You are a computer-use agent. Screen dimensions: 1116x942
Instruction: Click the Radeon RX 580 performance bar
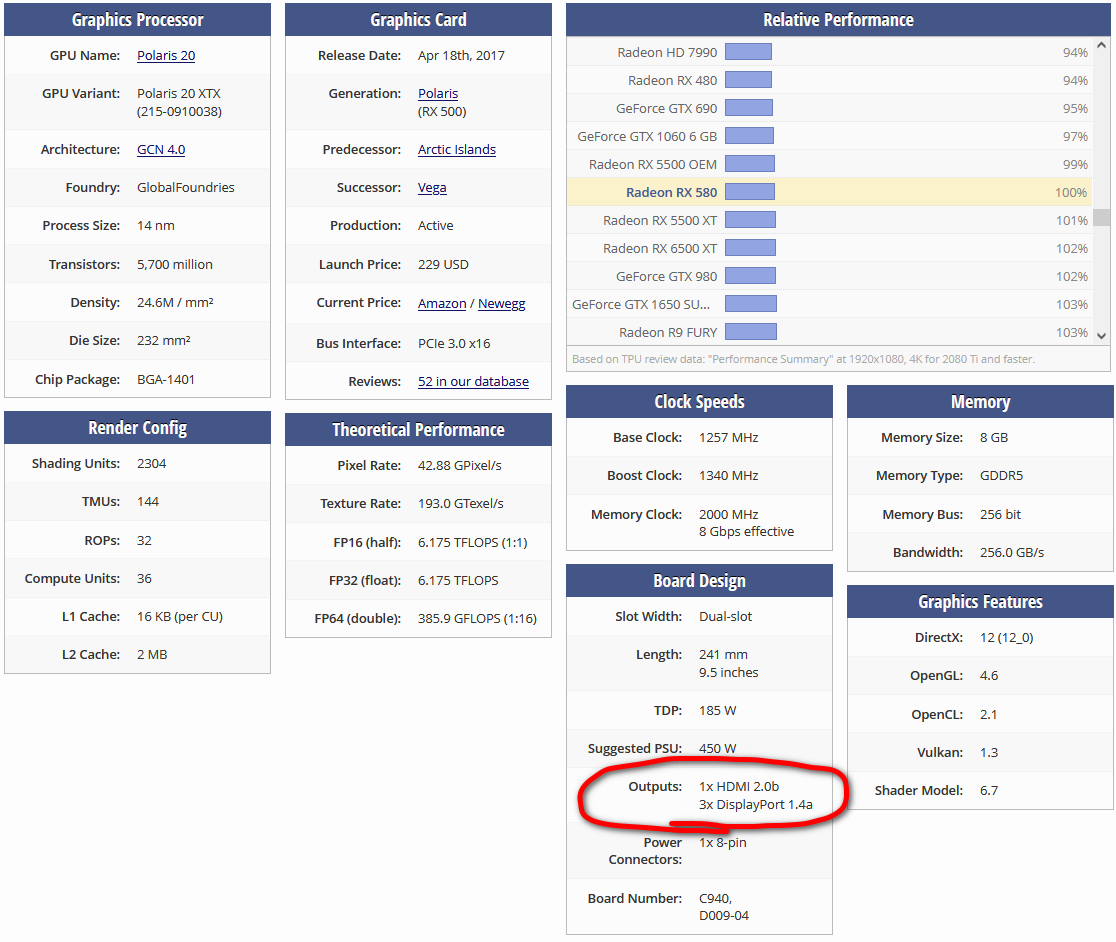pos(750,192)
